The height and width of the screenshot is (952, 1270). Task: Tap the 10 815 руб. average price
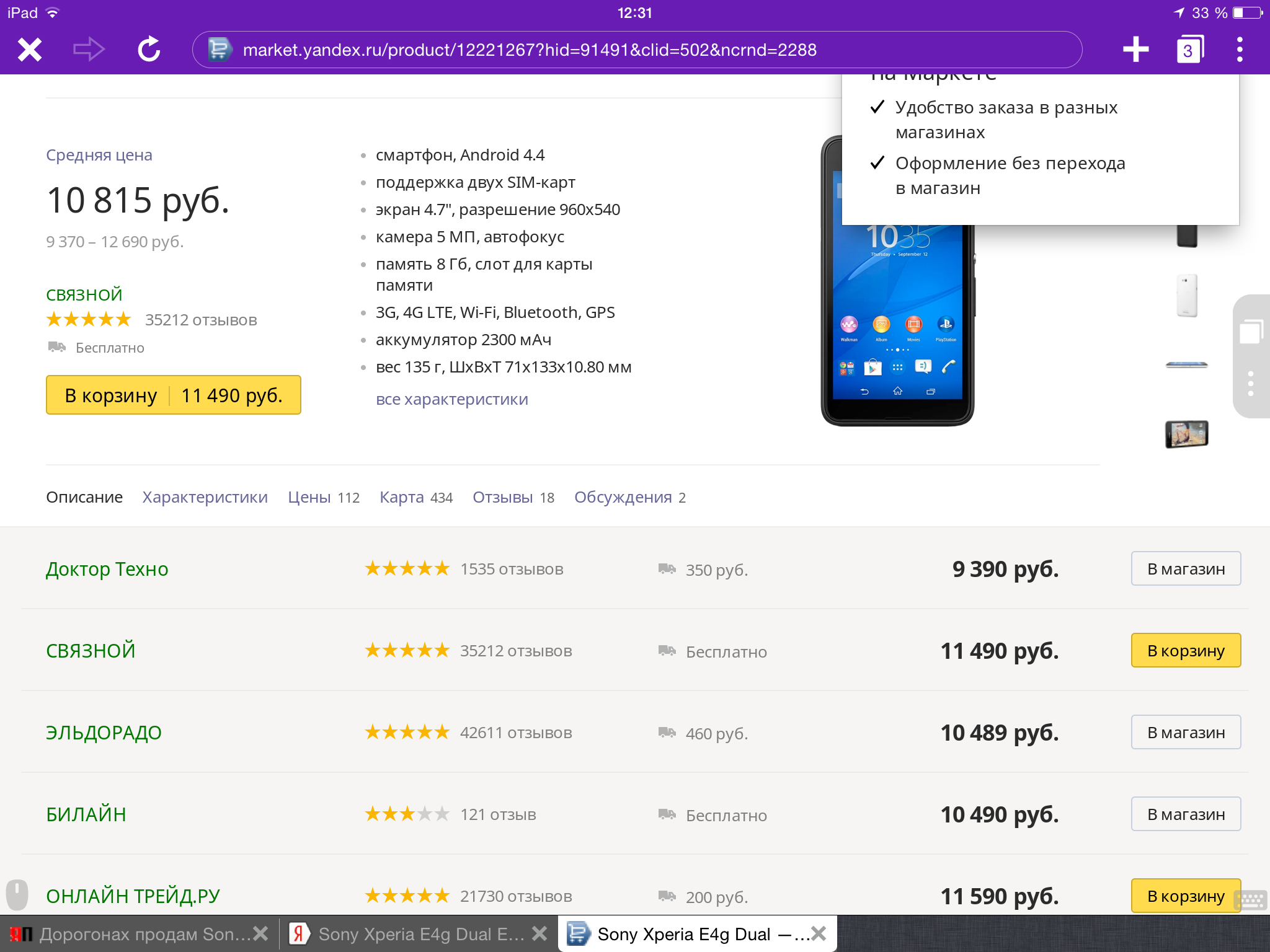click(138, 200)
